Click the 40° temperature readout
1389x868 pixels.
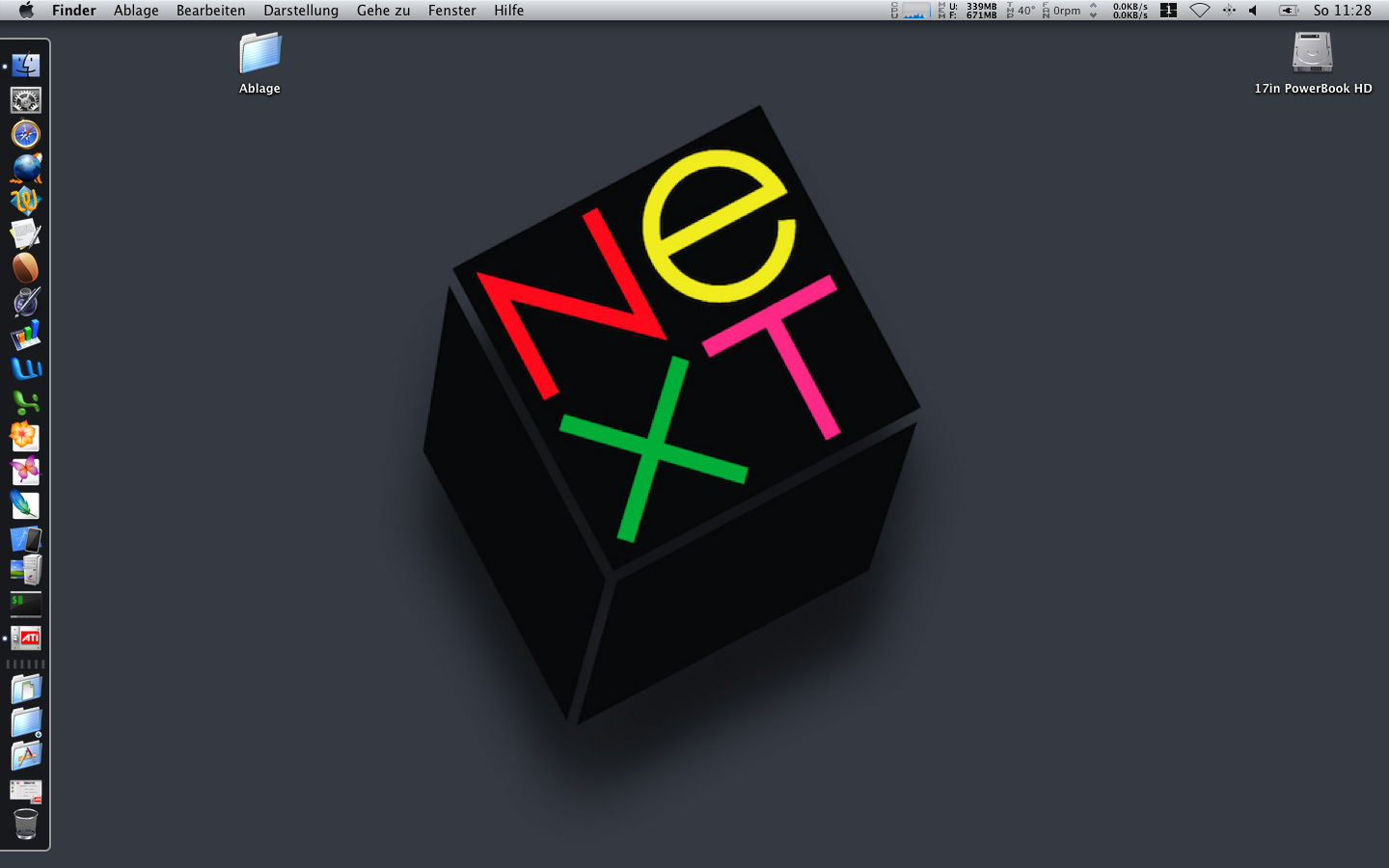tap(1026, 10)
